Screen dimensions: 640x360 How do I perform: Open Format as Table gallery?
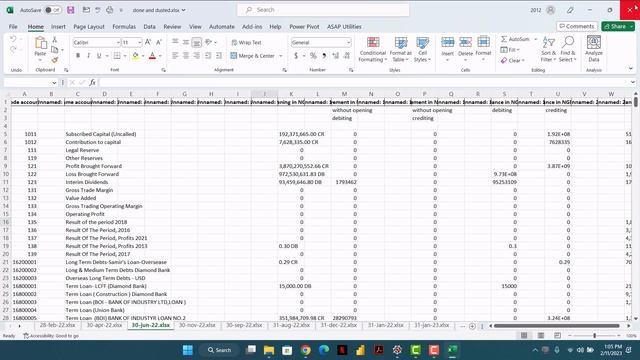(400, 49)
